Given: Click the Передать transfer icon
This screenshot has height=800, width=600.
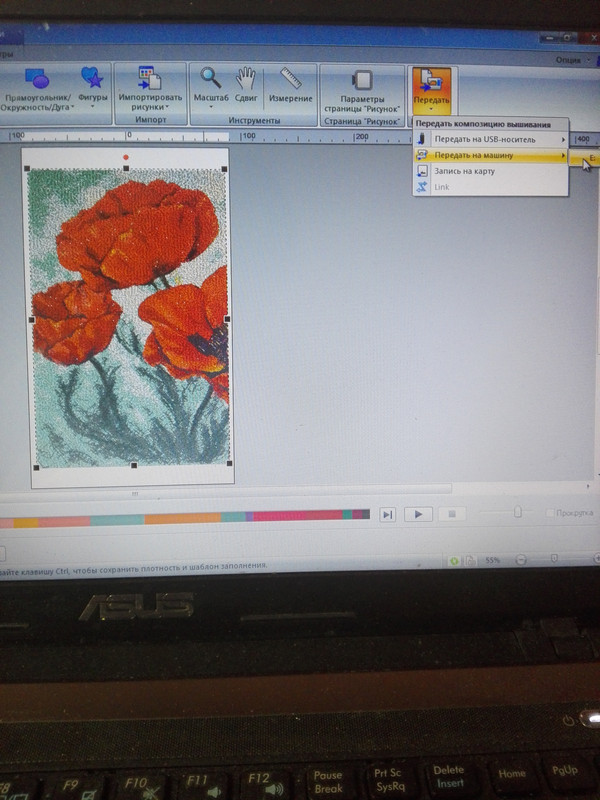Looking at the screenshot, I should (x=431, y=81).
